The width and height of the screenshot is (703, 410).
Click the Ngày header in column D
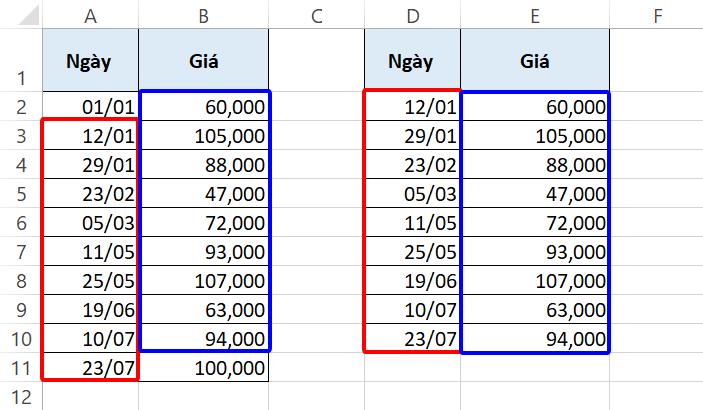[x=412, y=60]
